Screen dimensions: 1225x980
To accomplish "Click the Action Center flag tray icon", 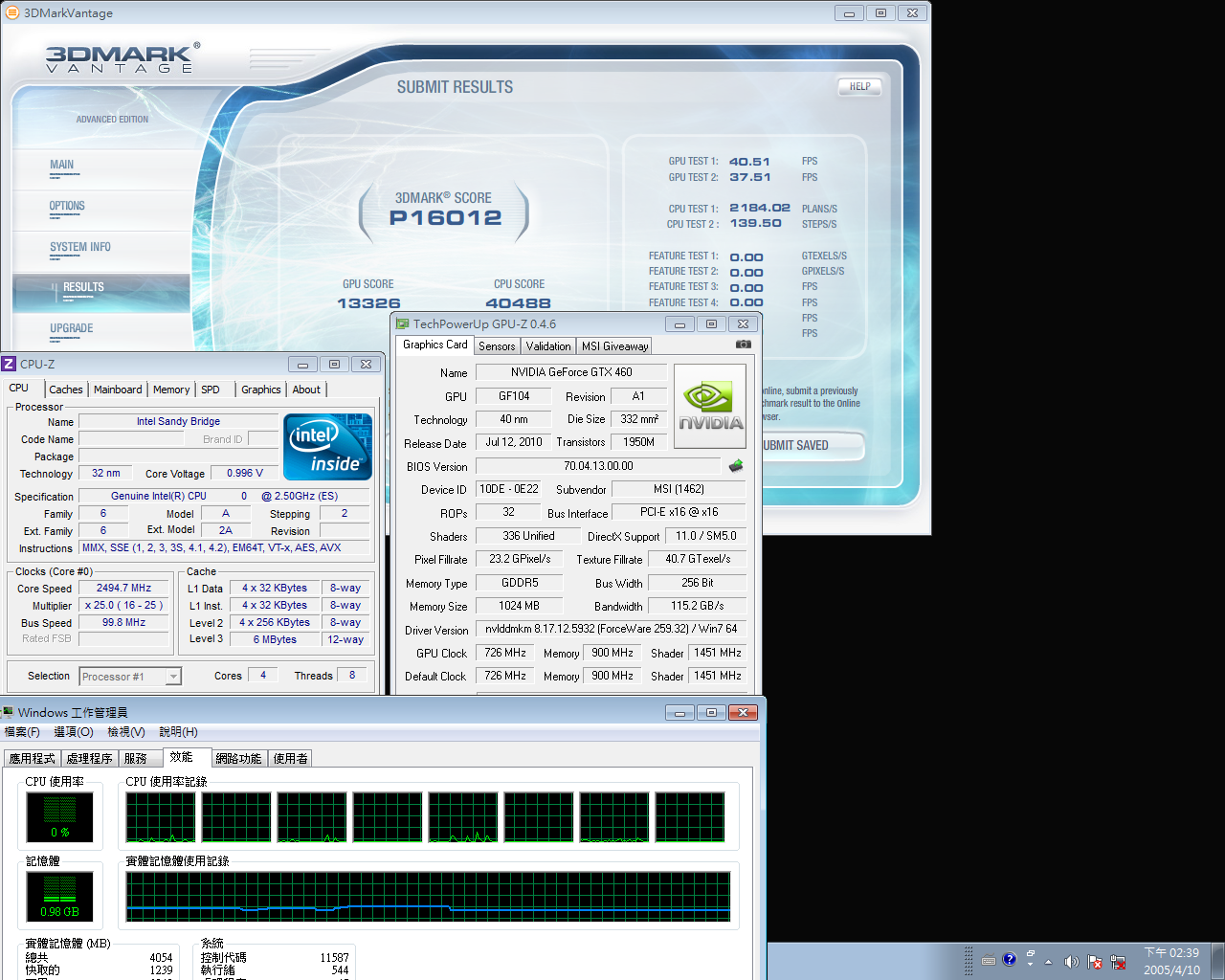I will pyautogui.click(x=1095, y=961).
